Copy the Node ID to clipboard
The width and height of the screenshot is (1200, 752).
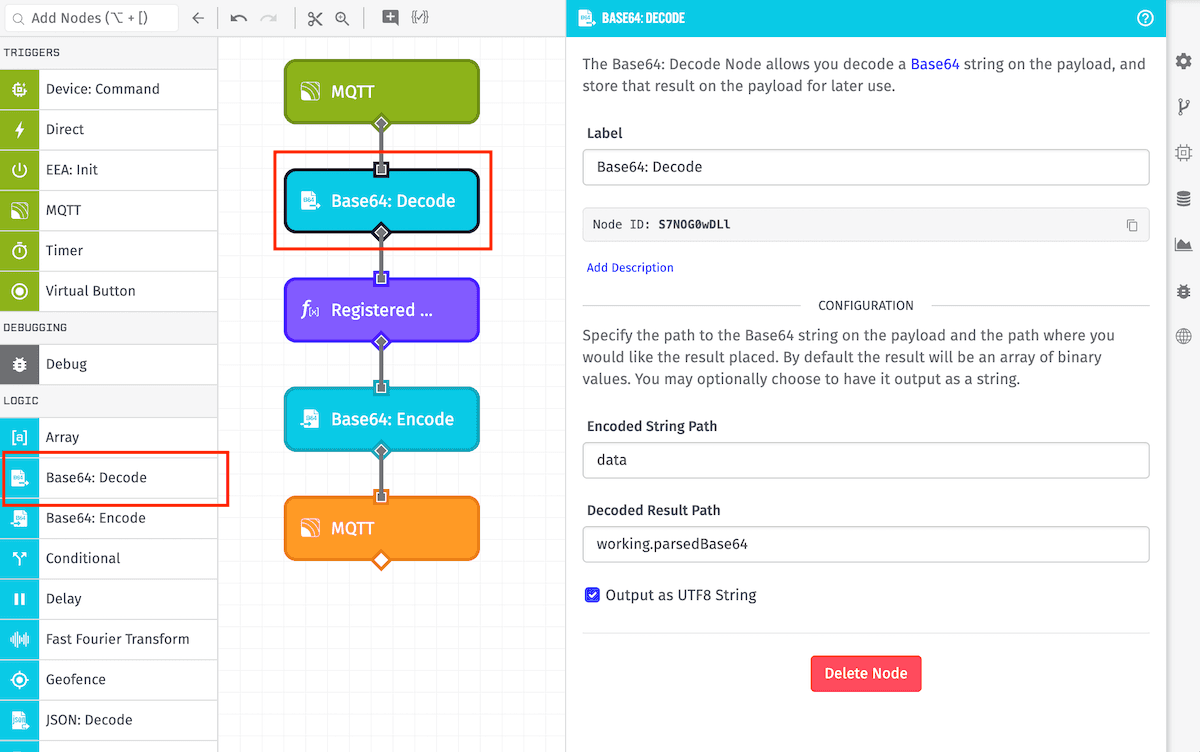click(1132, 225)
